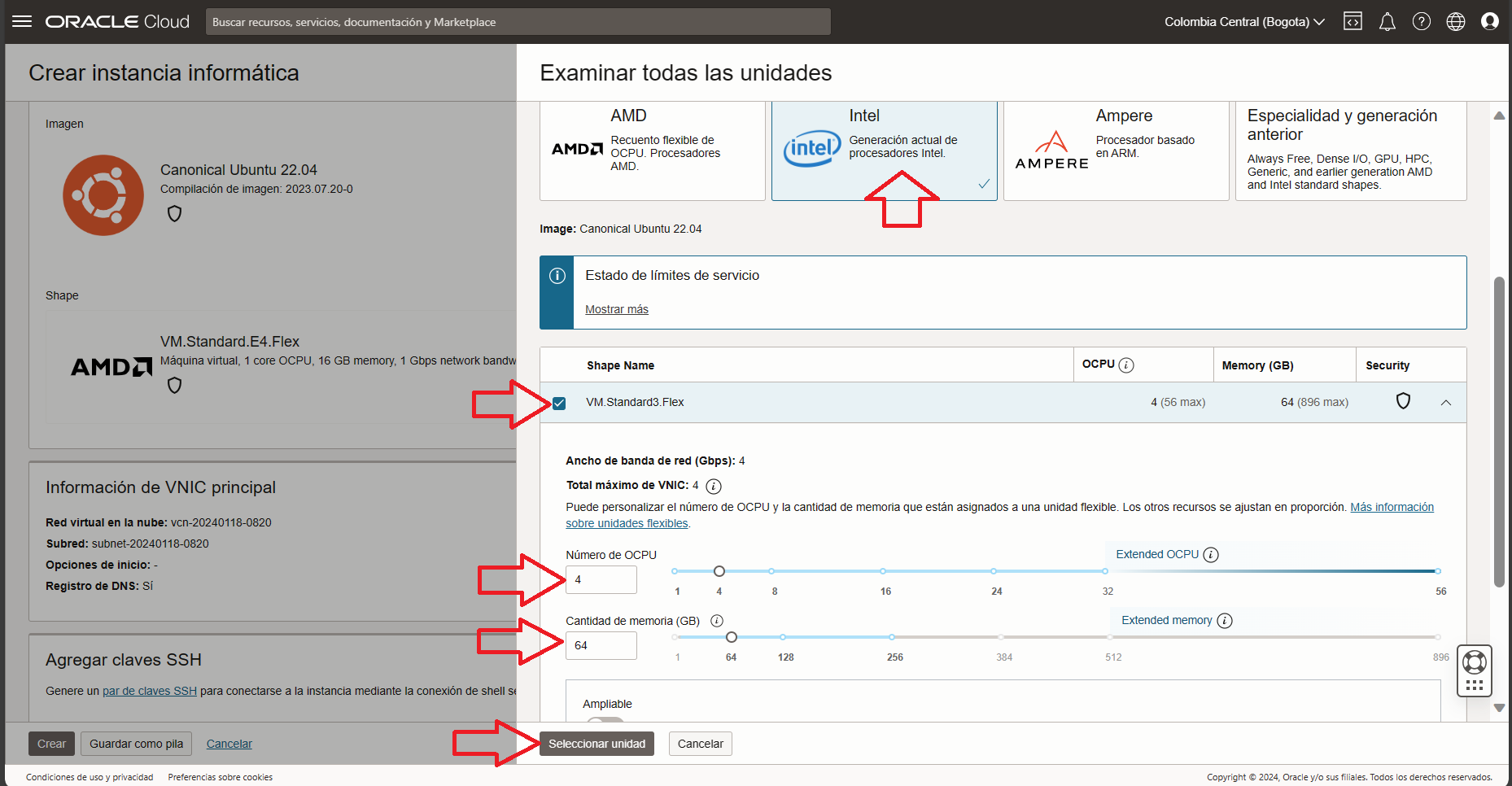Click Cantidad de memoria info icon
Viewport: 1512px width, 786px height.
click(x=717, y=621)
